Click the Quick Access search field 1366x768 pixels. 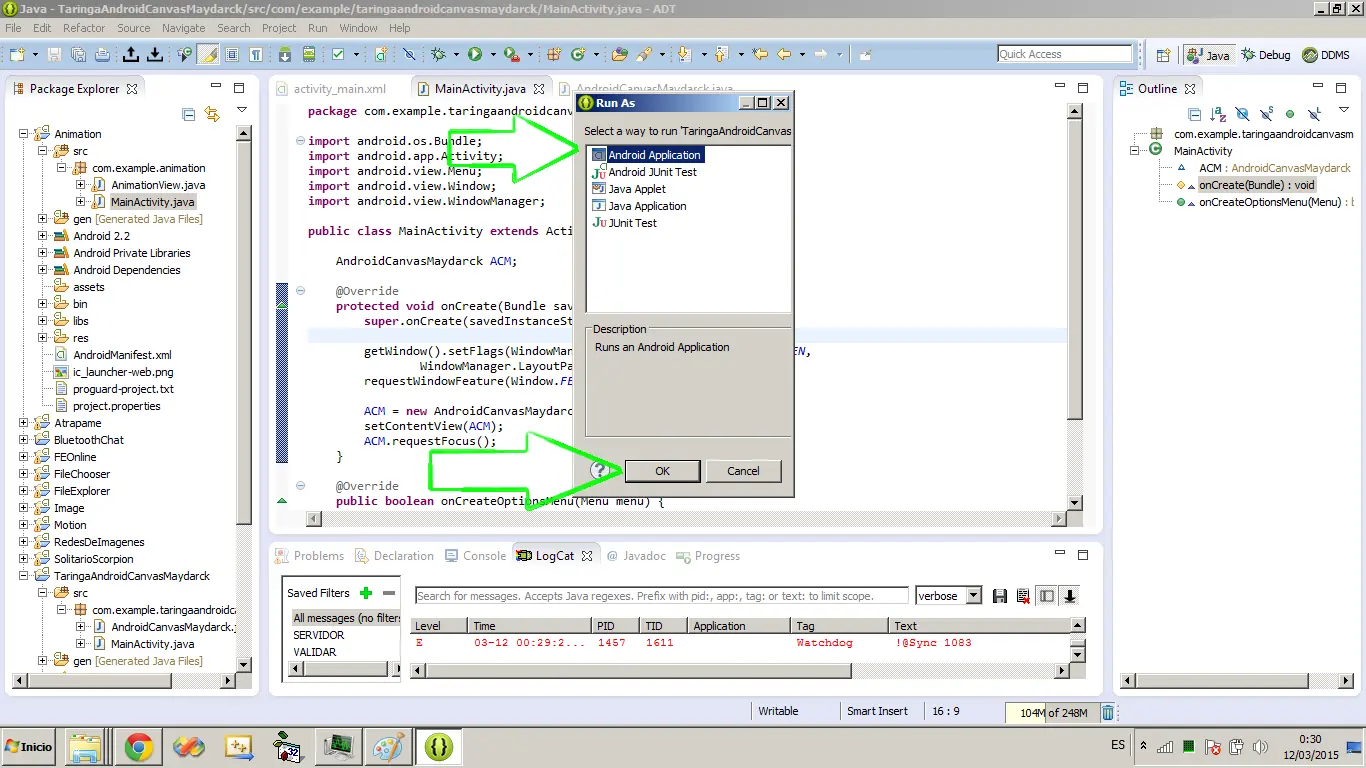(x=1065, y=54)
